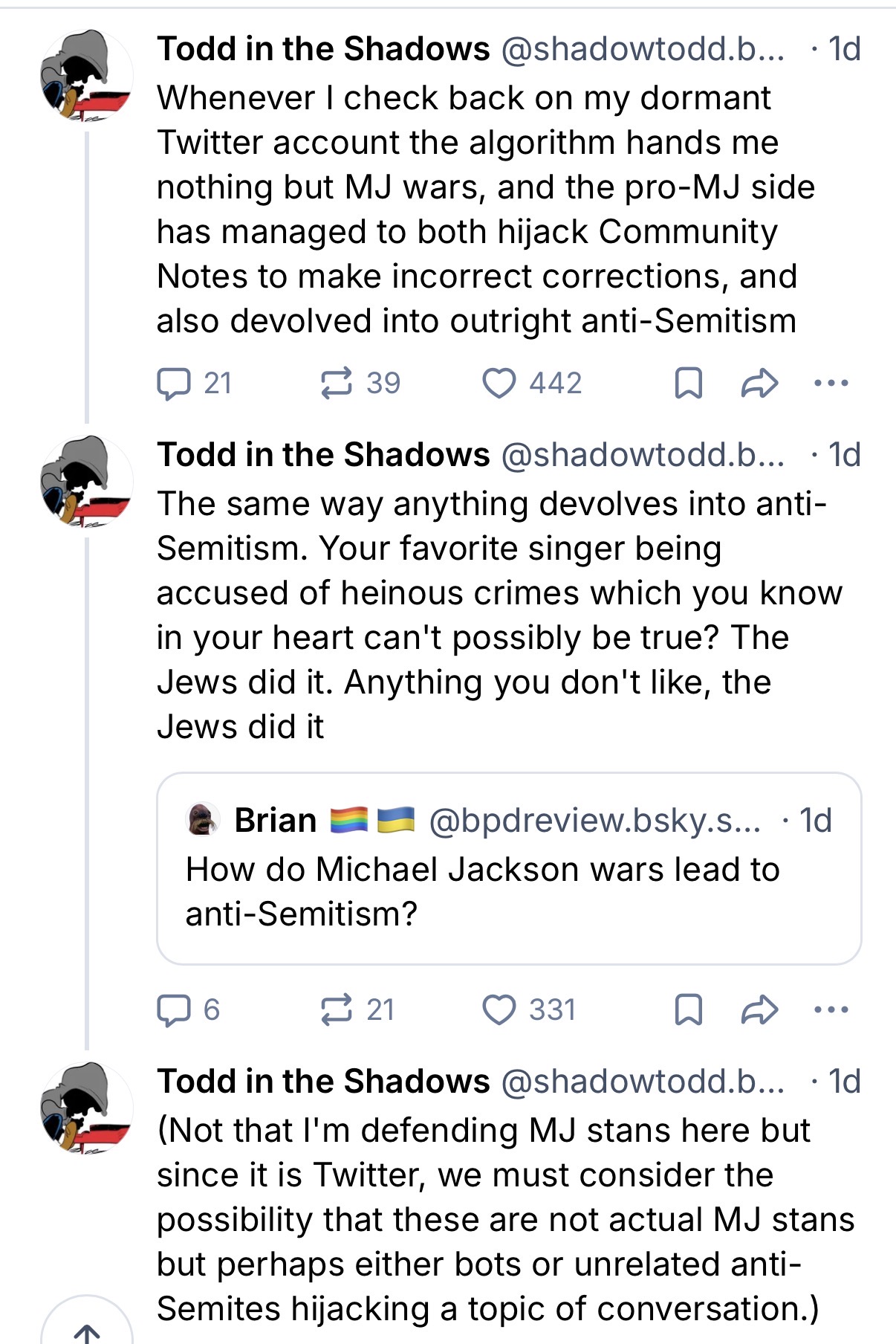Like the first post with 442 likes
This screenshot has height=1344, width=896.
pyautogui.click(x=531, y=384)
